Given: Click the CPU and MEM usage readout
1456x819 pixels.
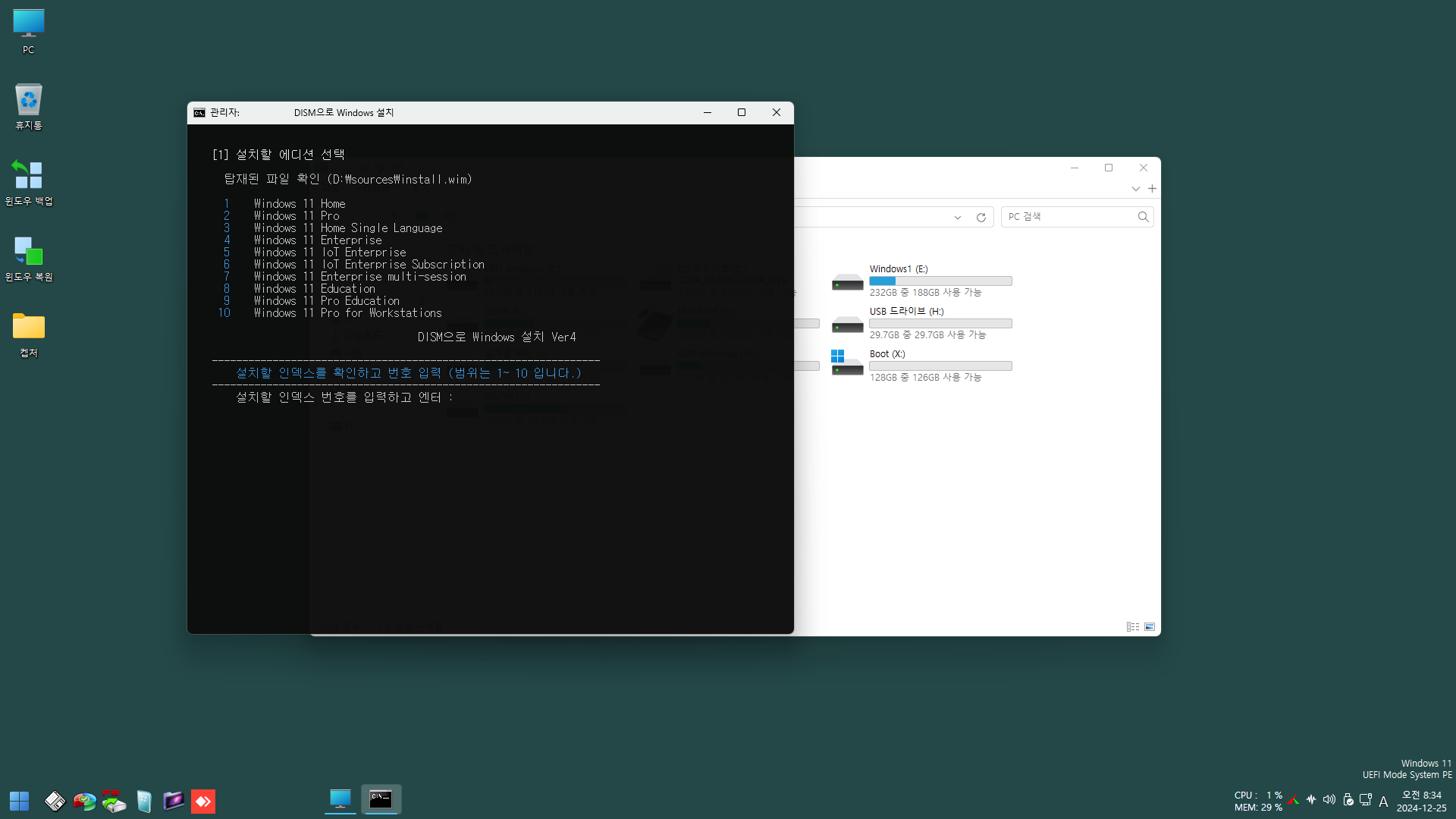Looking at the screenshot, I should (x=1258, y=802).
